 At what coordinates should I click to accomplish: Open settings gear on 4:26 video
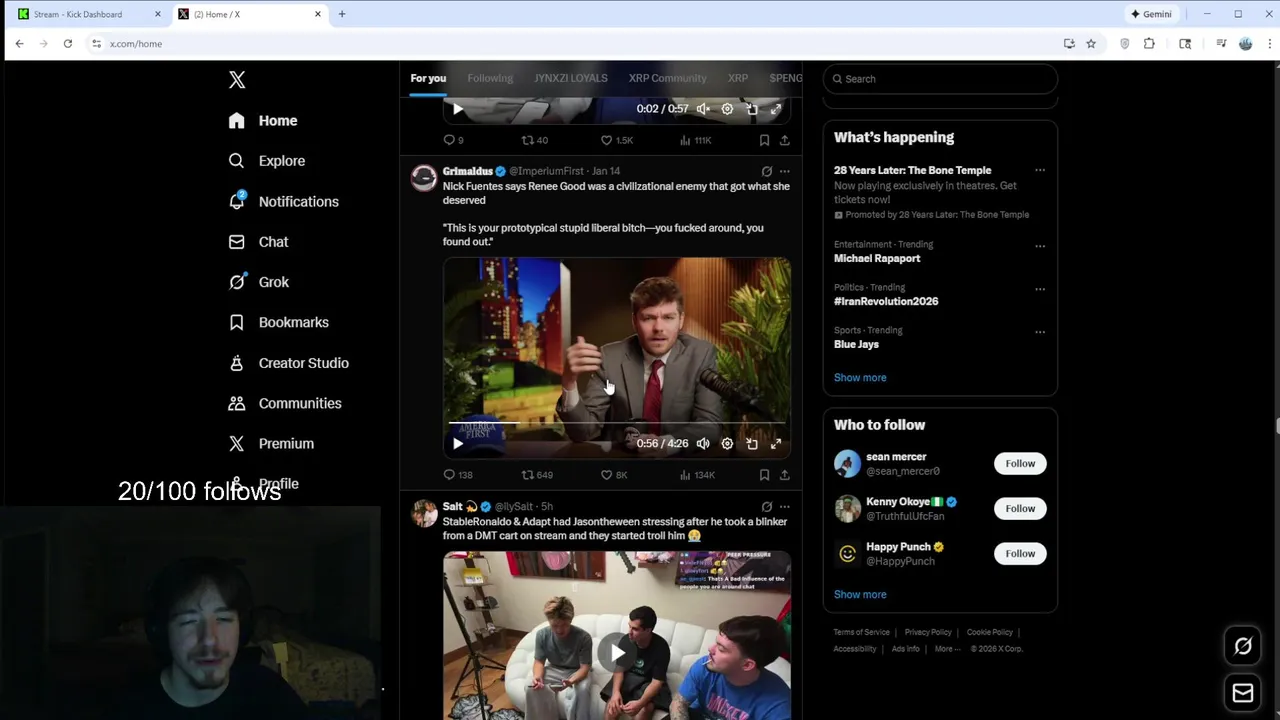pos(727,444)
